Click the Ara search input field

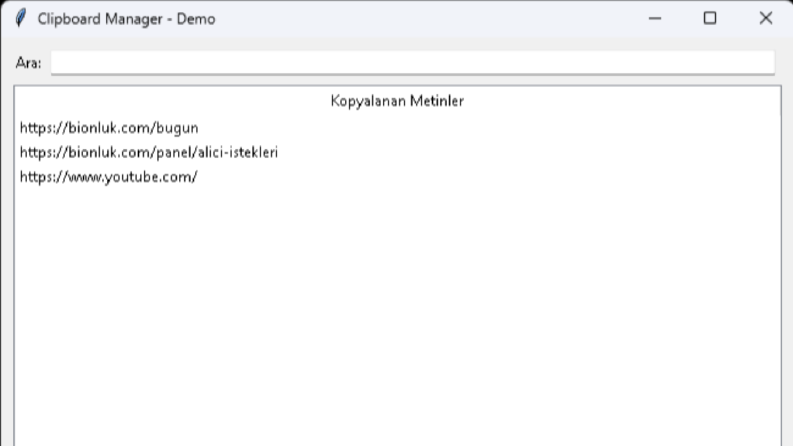pos(413,63)
